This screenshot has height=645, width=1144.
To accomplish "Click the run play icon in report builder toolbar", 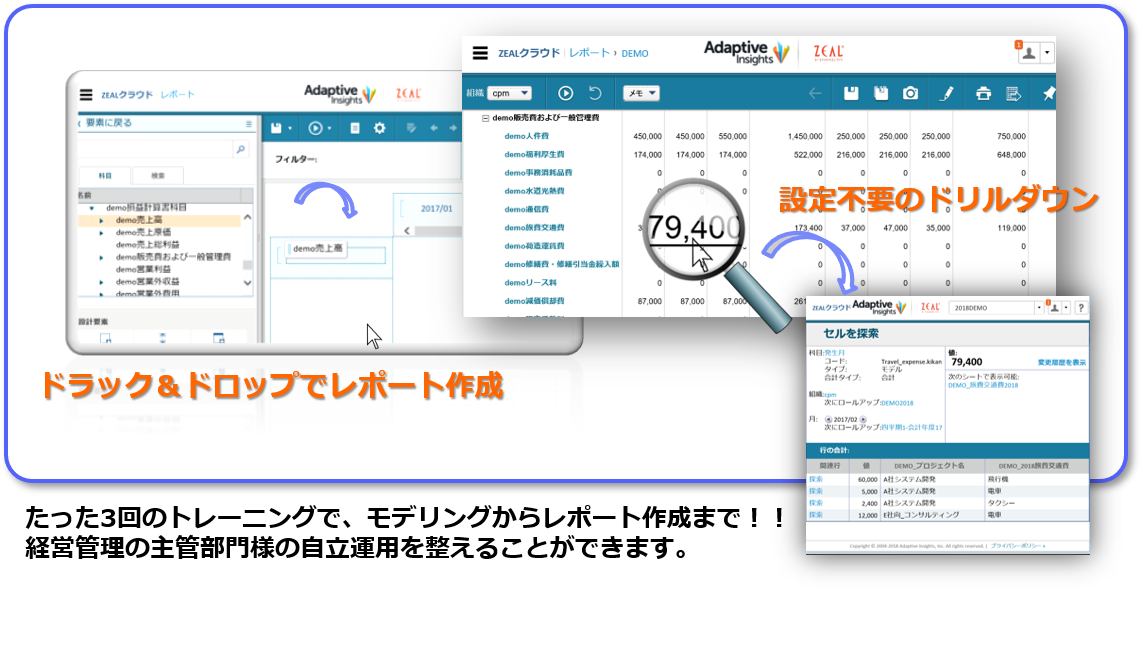I will pos(315,128).
